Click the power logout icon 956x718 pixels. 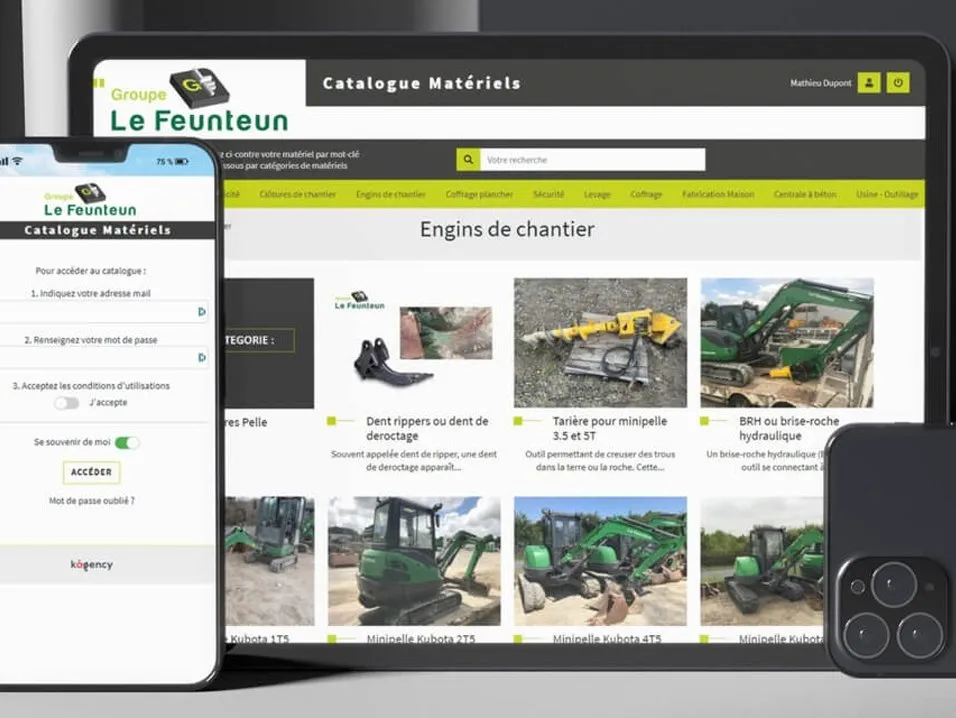898,83
